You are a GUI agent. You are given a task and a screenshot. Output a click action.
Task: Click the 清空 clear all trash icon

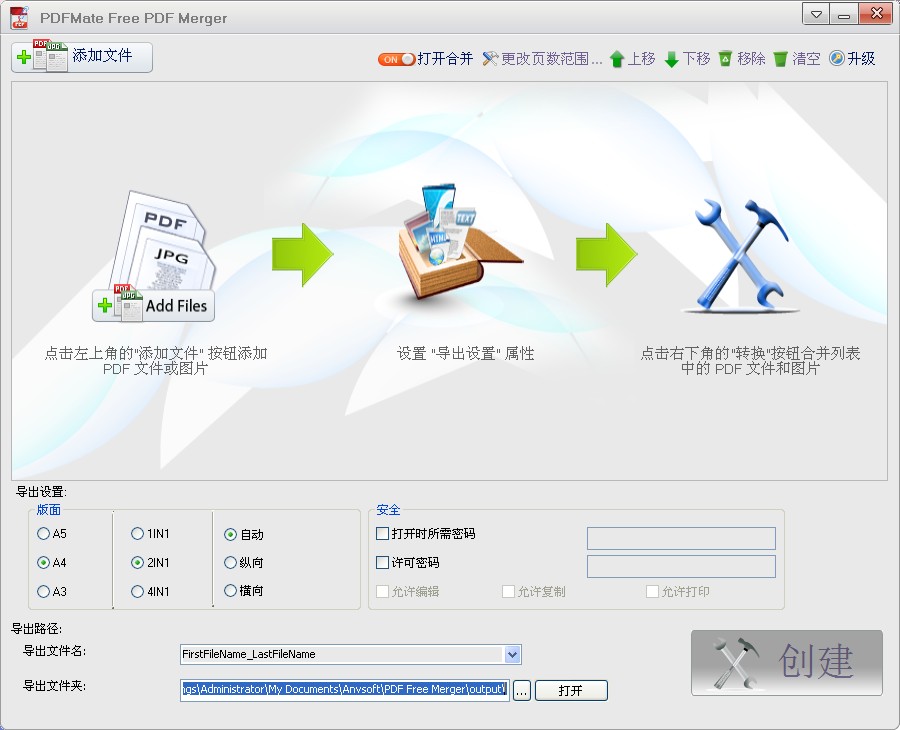(780, 59)
